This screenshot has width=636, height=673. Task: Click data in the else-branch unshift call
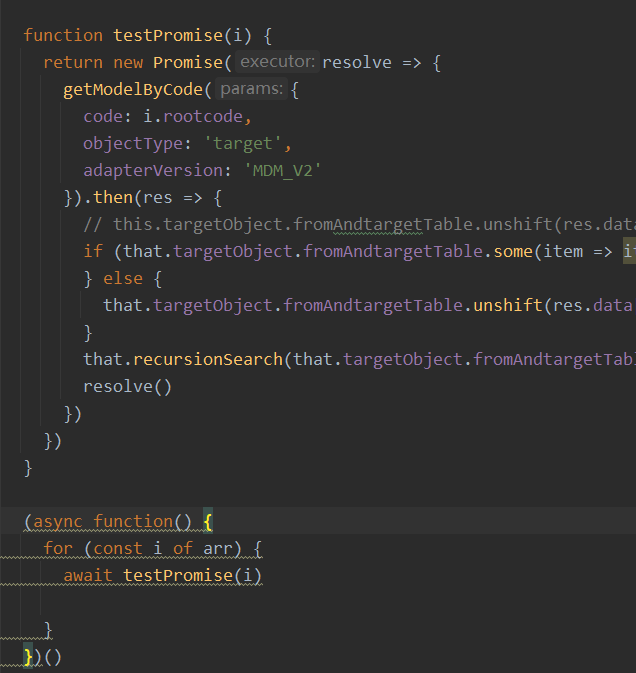click(x=613, y=306)
